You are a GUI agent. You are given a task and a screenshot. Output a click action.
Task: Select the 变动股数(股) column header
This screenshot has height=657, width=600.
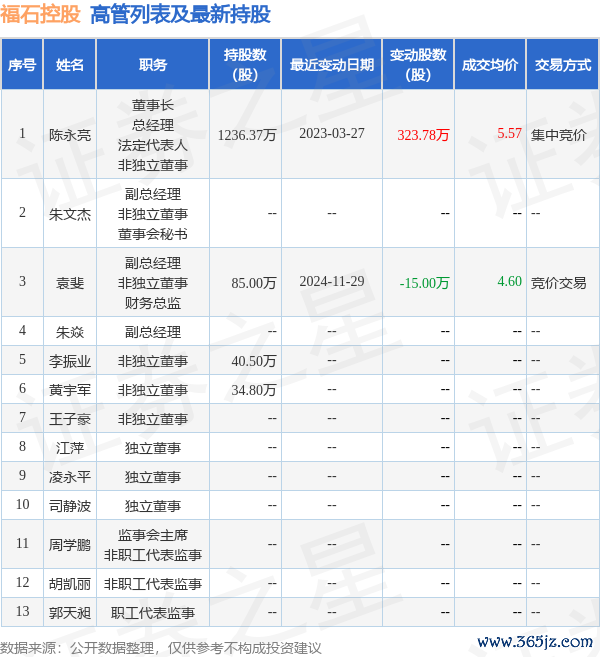(418, 65)
